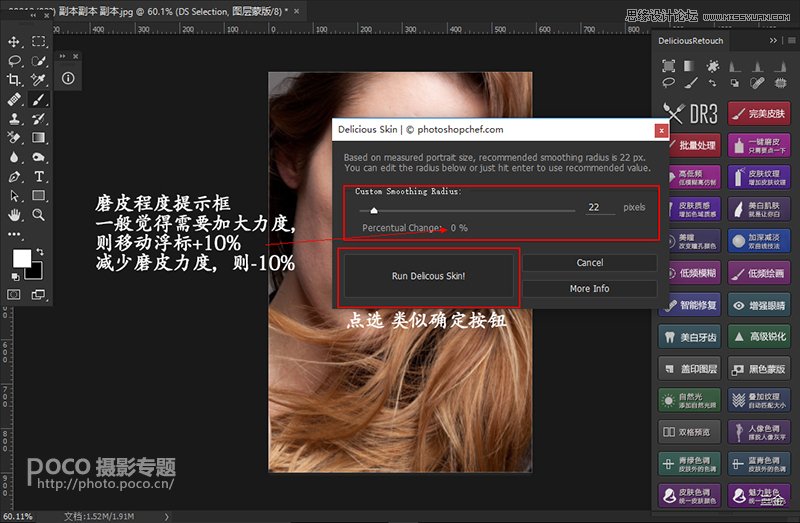This screenshot has height=523, width=800.
Task: Click Cancel in Delicious Skin dialog
Action: 590,263
